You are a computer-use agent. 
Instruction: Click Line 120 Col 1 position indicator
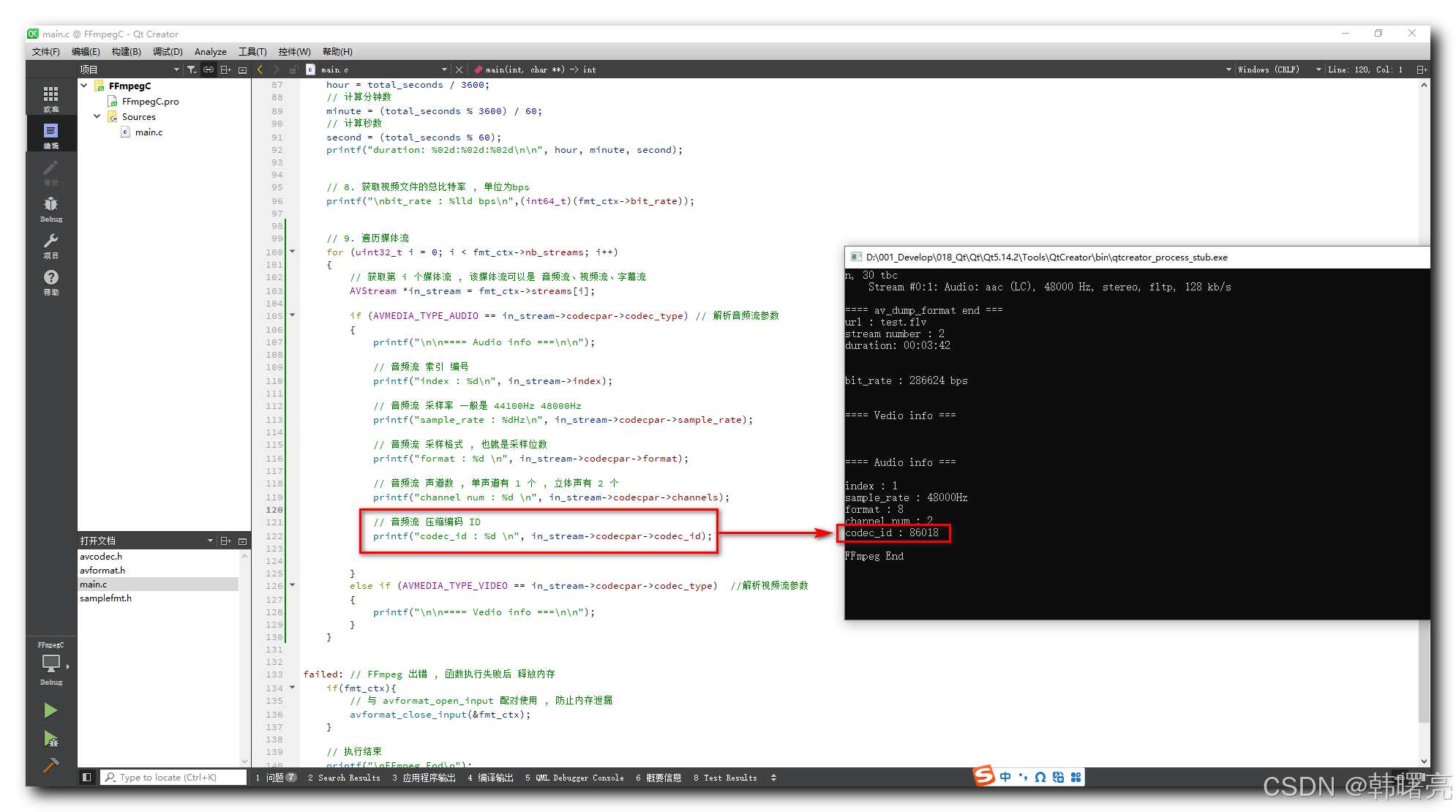[1365, 69]
